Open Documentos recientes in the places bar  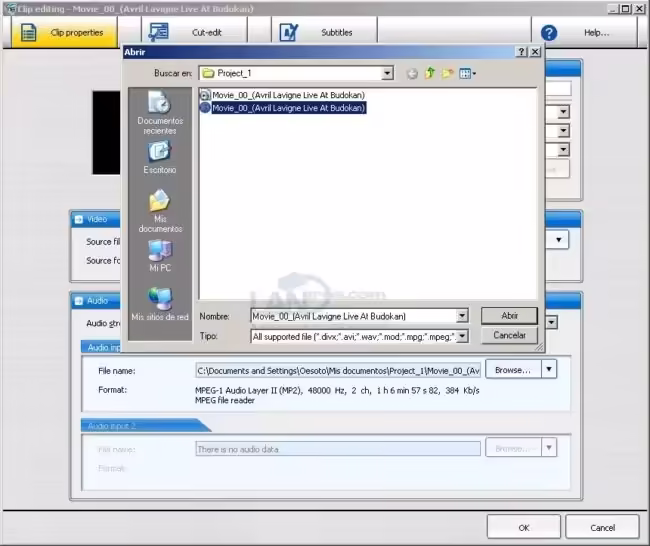[x=160, y=113]
